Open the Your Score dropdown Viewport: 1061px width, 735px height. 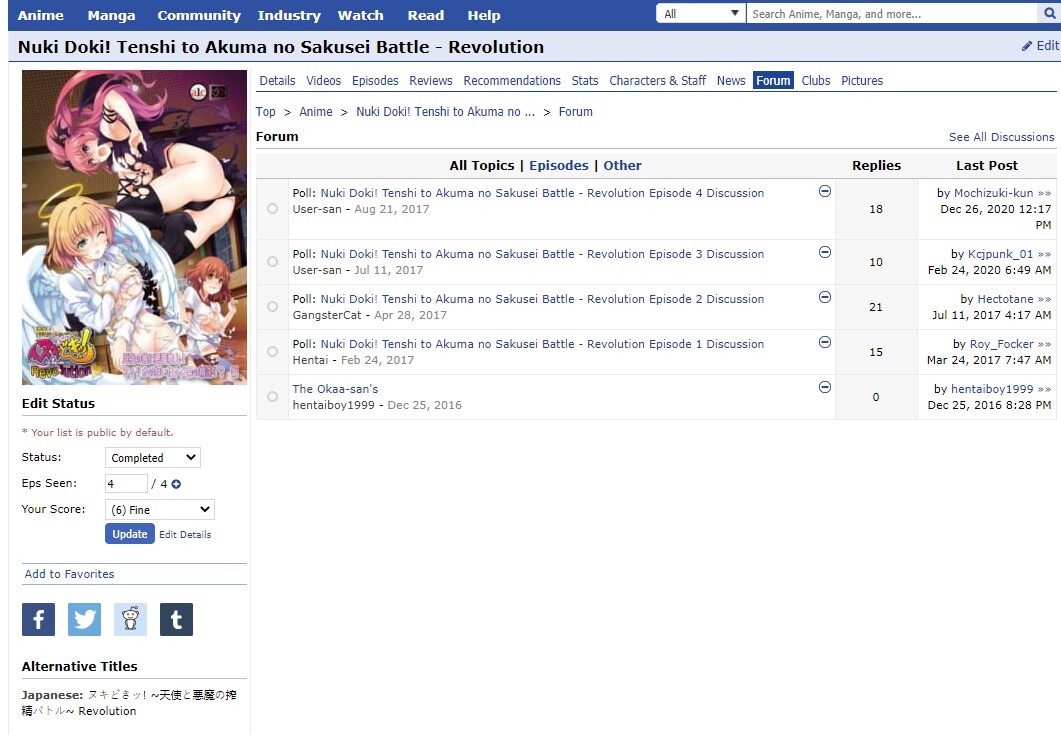click(x=160, y=510)
